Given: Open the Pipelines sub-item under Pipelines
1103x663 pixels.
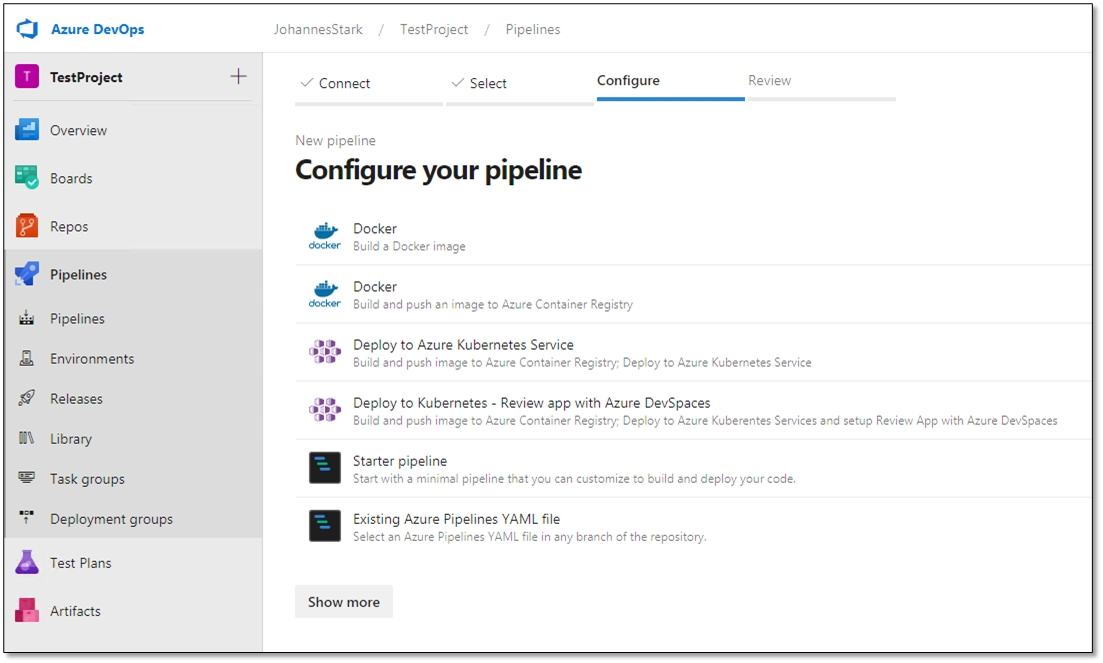Looking at the screenshot, I should point(133,318).
